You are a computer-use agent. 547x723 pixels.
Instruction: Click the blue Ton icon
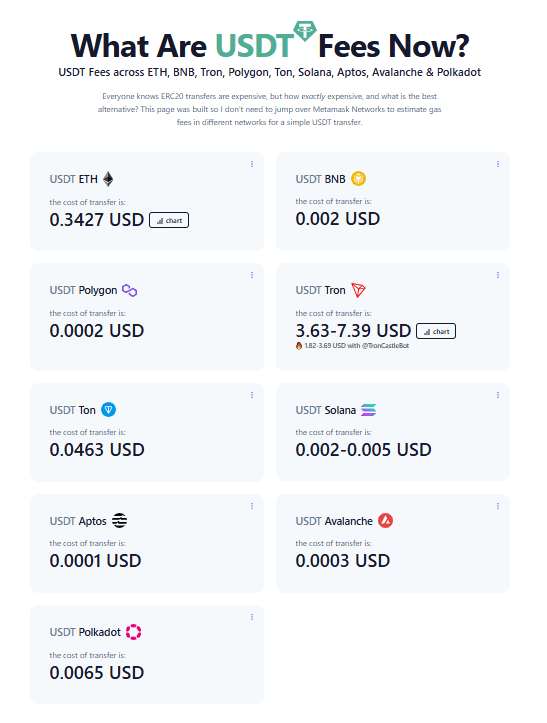tap(108, 409)
